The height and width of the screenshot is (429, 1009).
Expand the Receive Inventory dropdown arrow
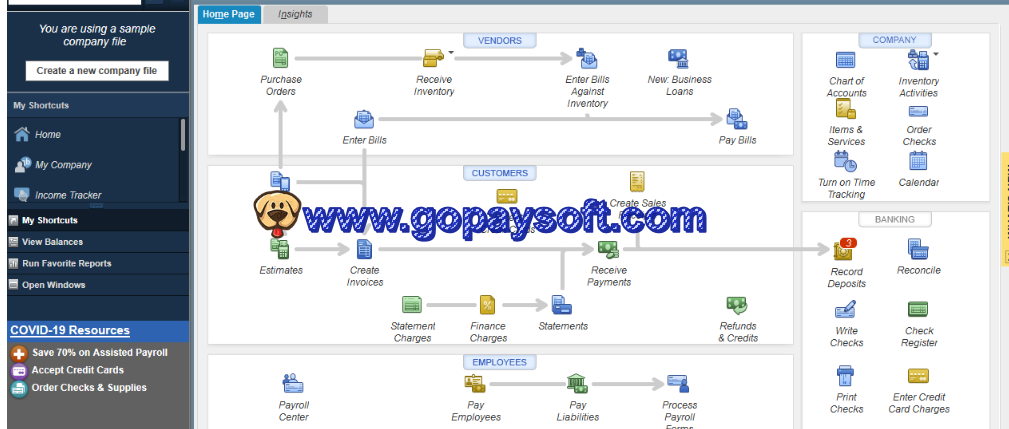(450, 53)
